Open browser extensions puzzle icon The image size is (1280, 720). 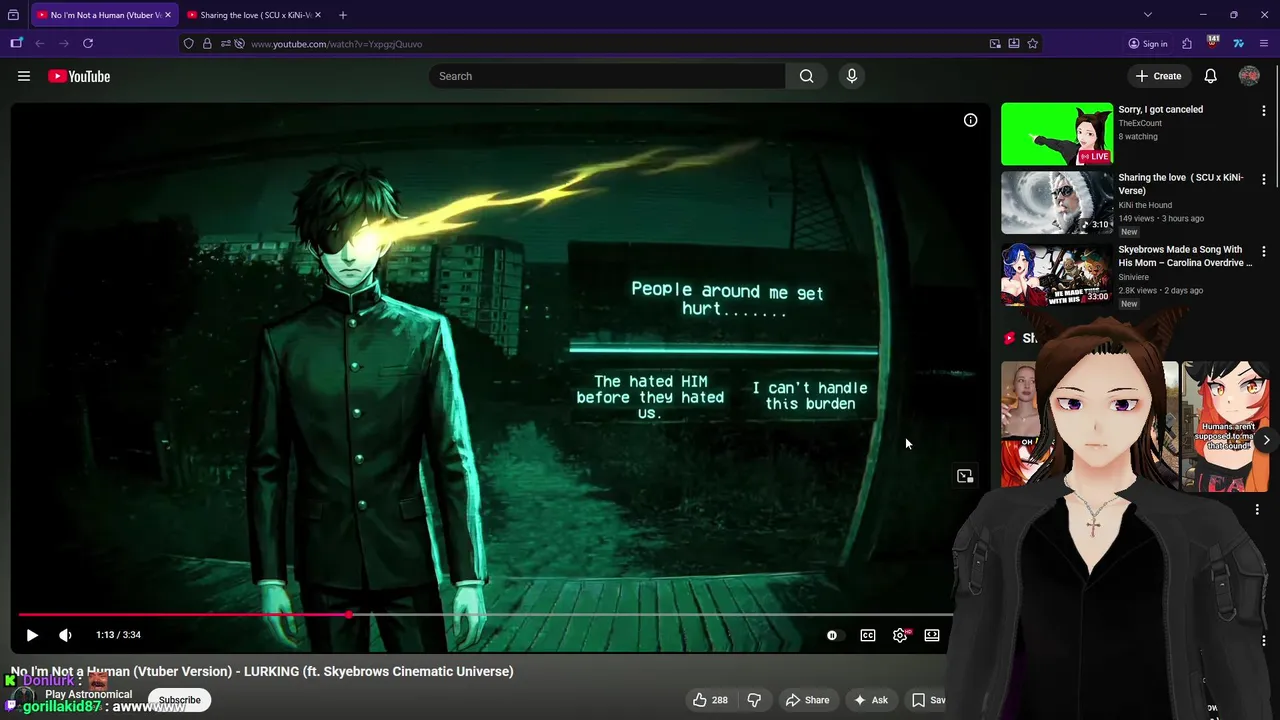(1187, 43)
